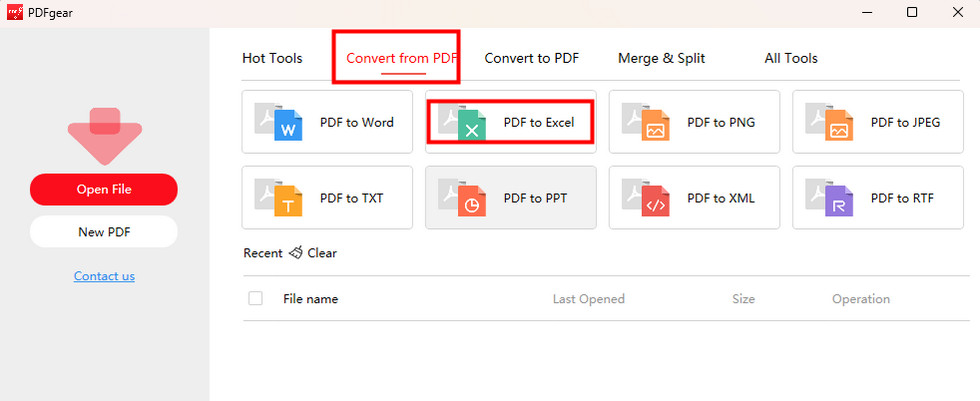Click the PDF to RTF icon
This screenshot has width=980, height=401.
pyautogui.click(x=829, y=197)
